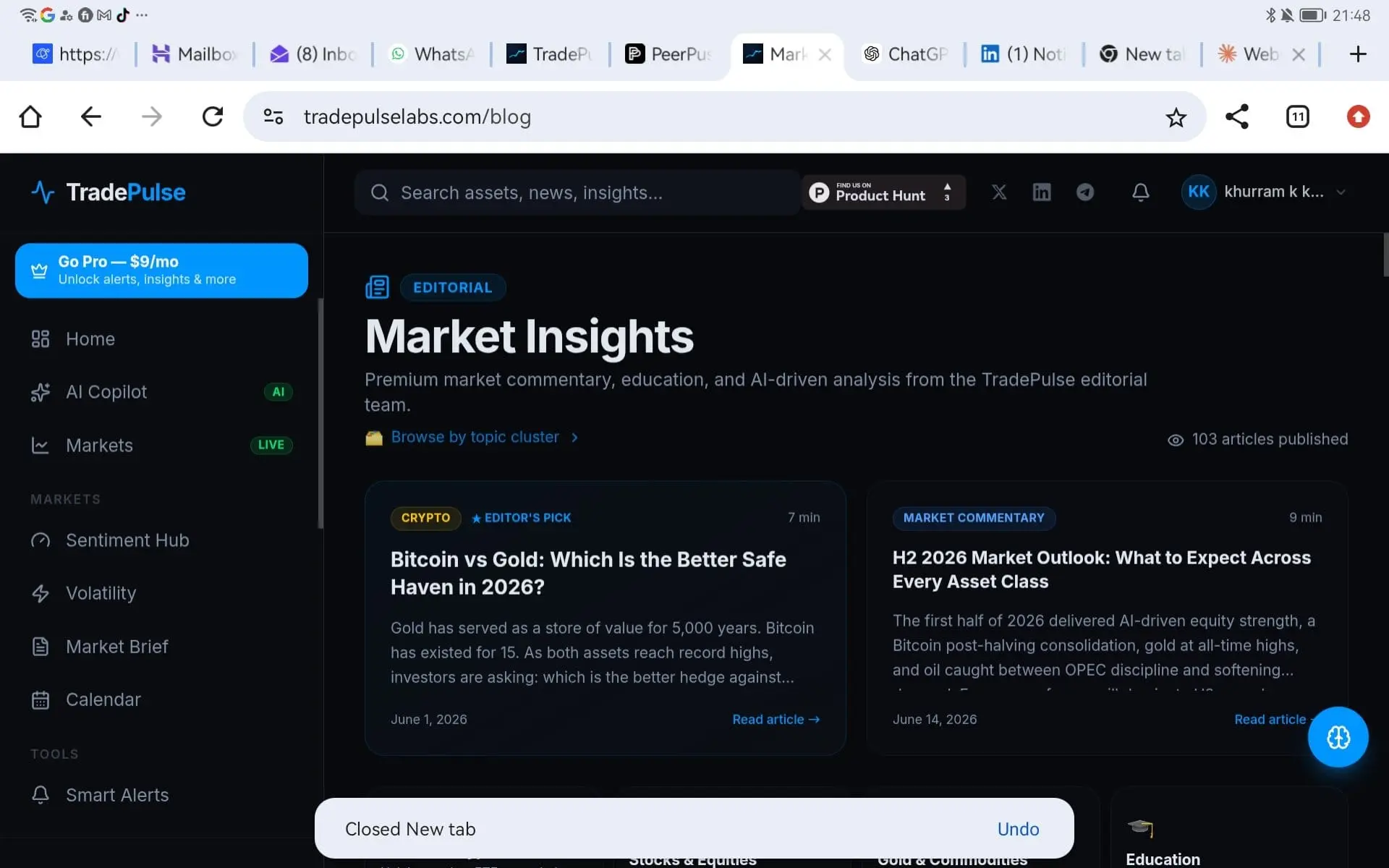Image resolution: width=1389 pixels, height=868 pixels.
Task: Open Browse by topic cluster link
Action: click(x=475, y=438)
